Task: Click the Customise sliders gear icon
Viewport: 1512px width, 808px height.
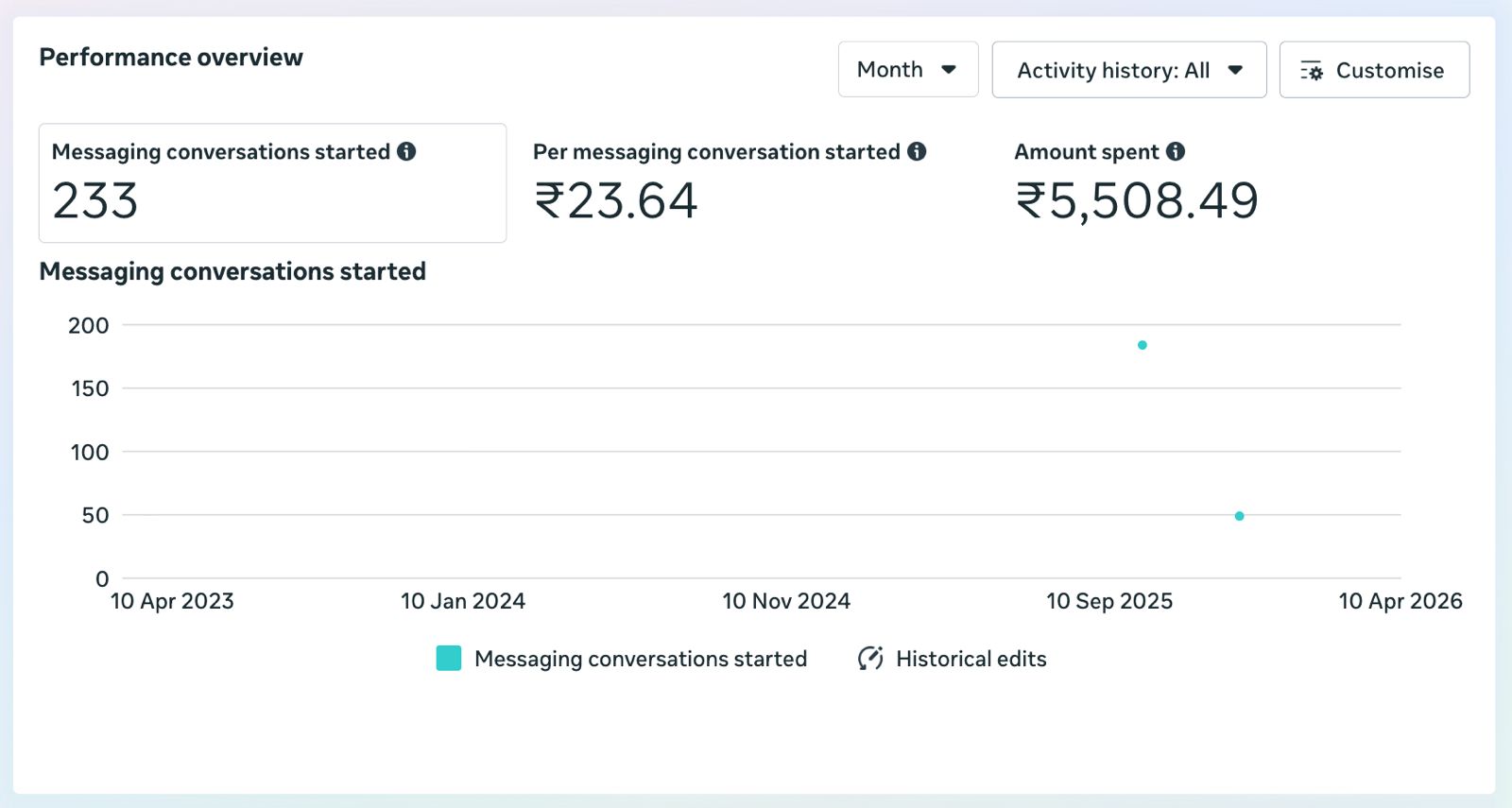Action: pyautogui.click(x=1312, y=71)
